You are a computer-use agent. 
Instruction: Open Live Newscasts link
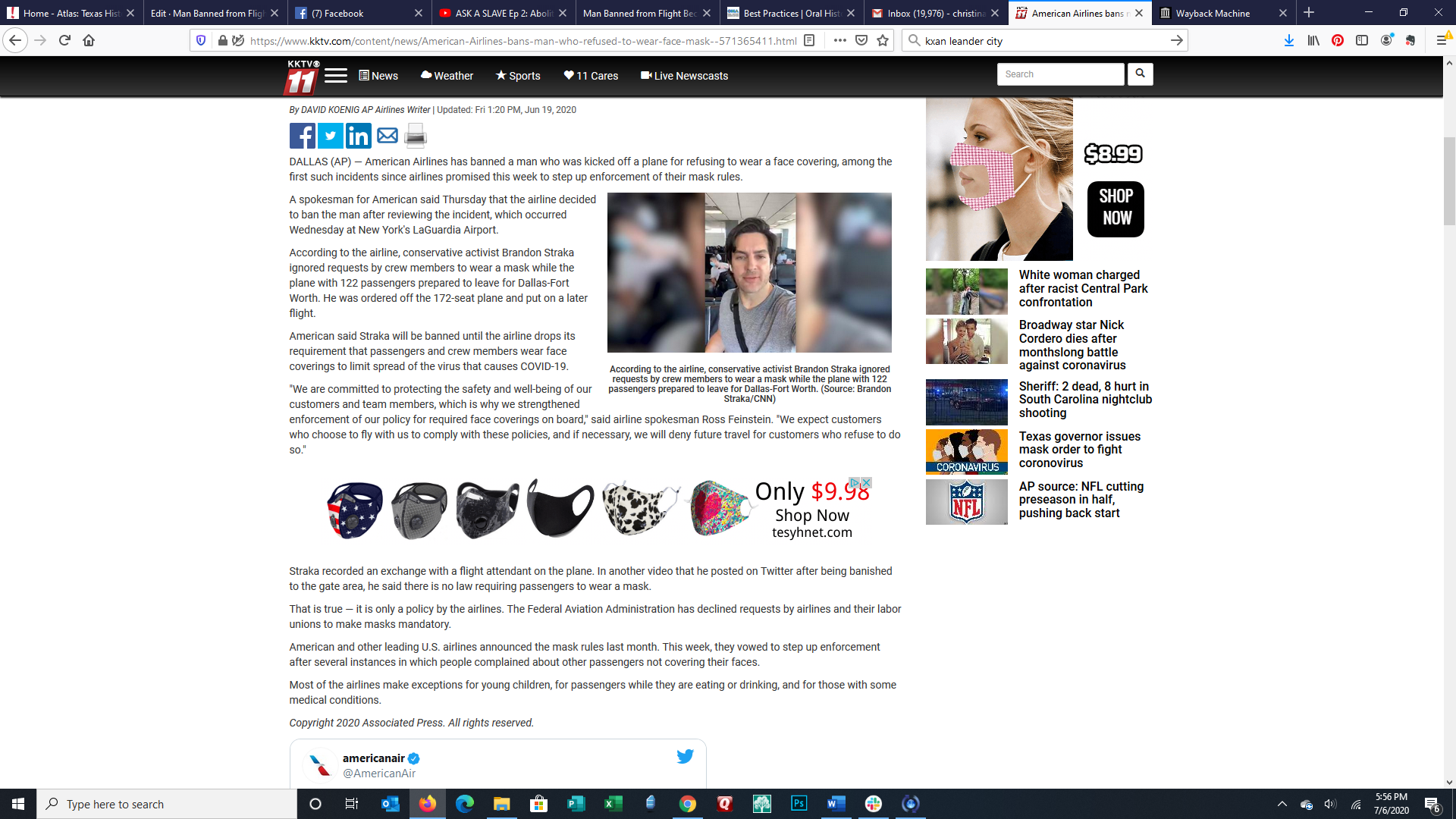[x=684, y=76]
